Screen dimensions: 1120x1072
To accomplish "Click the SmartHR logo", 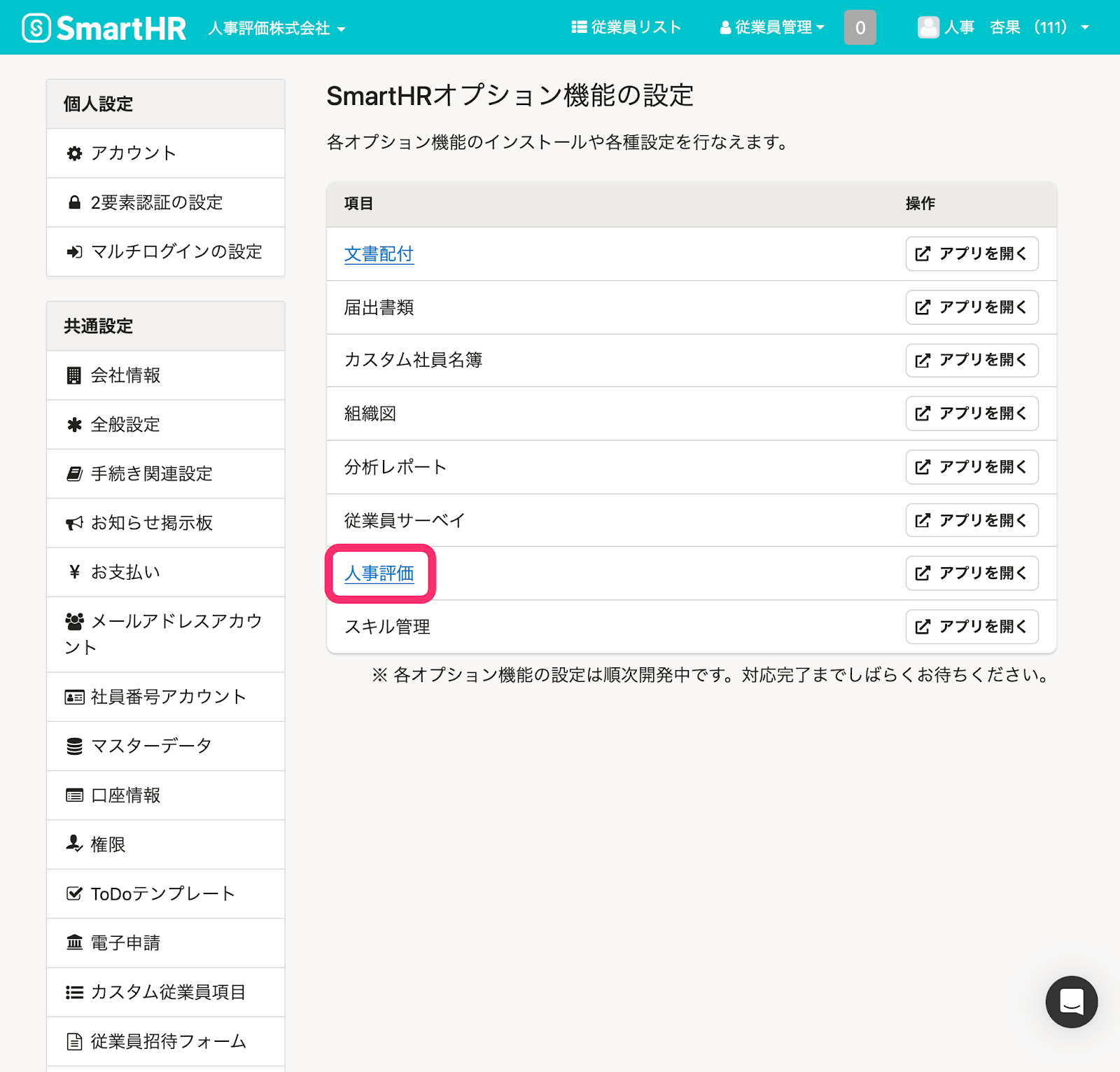I will pyautogui.click(x=104, y=28).
